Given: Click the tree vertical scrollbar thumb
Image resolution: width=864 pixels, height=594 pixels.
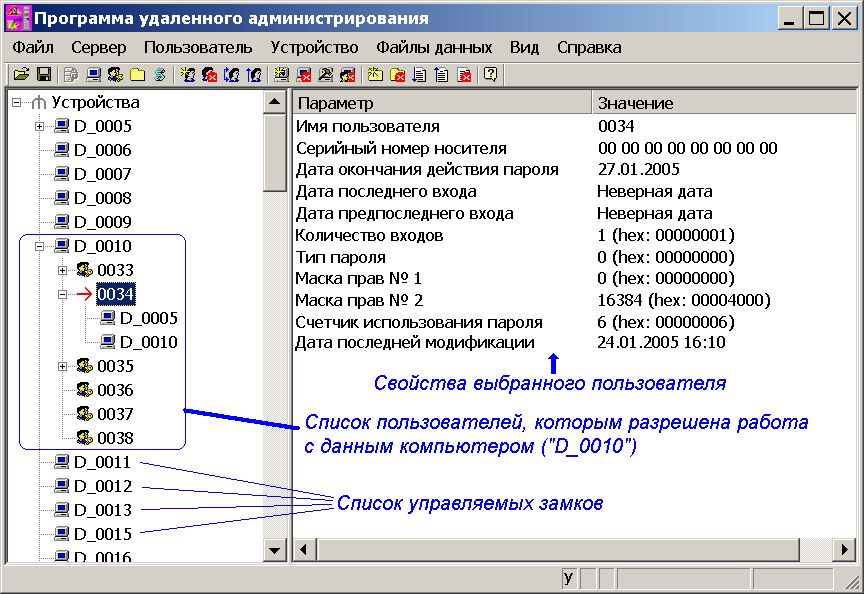Looking at the screenshot, I should [x=274, y=153].
